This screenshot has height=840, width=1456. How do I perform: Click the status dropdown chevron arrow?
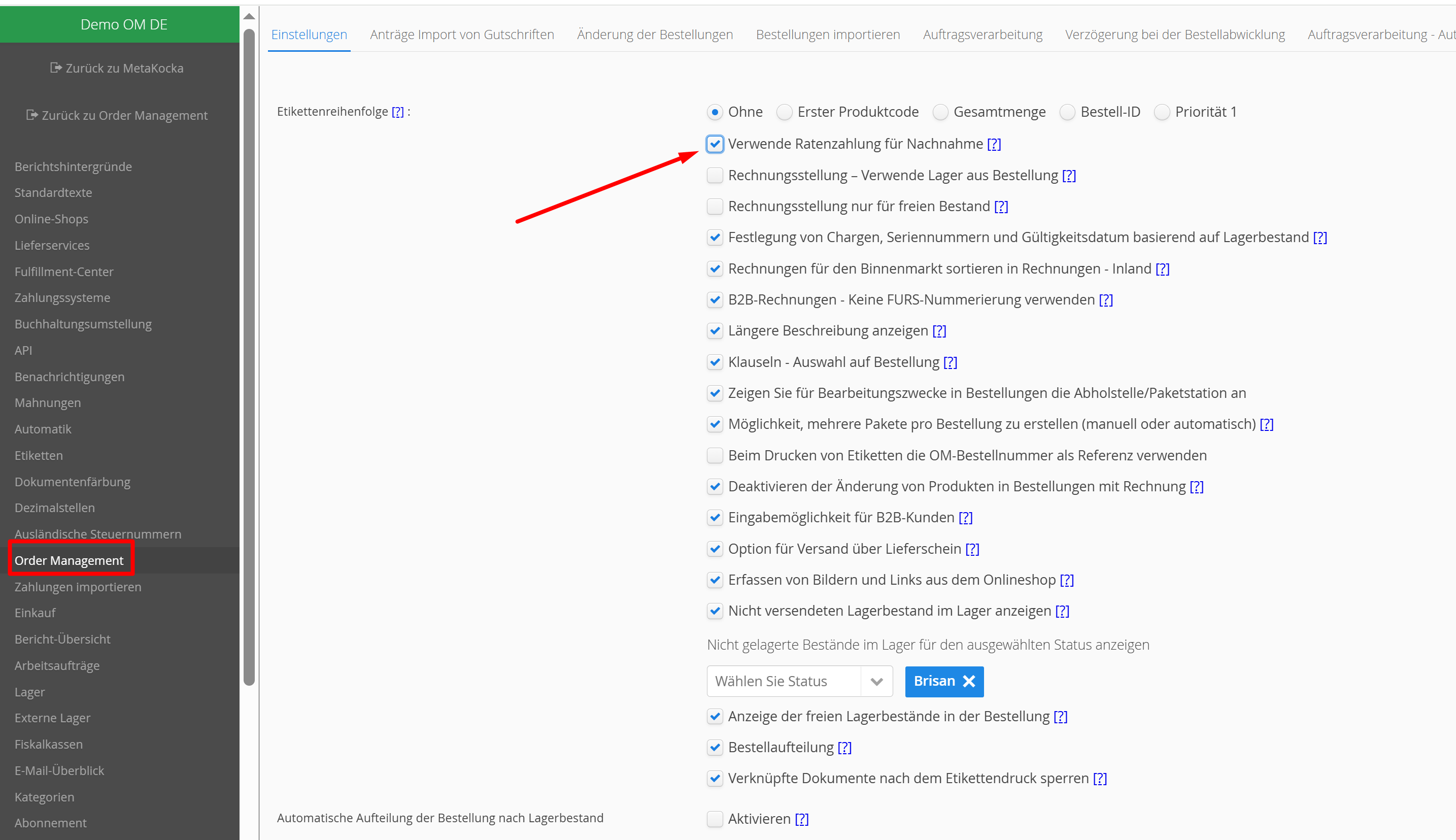tap(877, 681)
